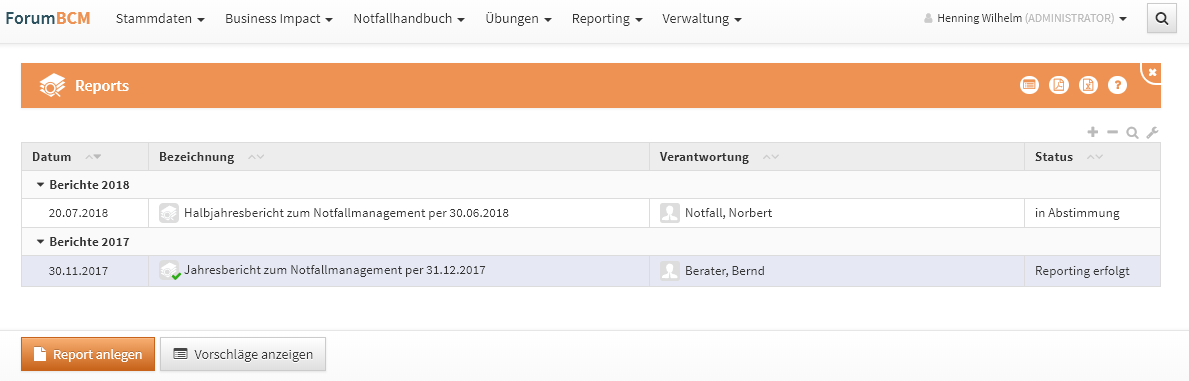Click the Vorschläge anzeigen button
Image resolution: width=1189 pixels, height=381 pixels.
point(243,354)
